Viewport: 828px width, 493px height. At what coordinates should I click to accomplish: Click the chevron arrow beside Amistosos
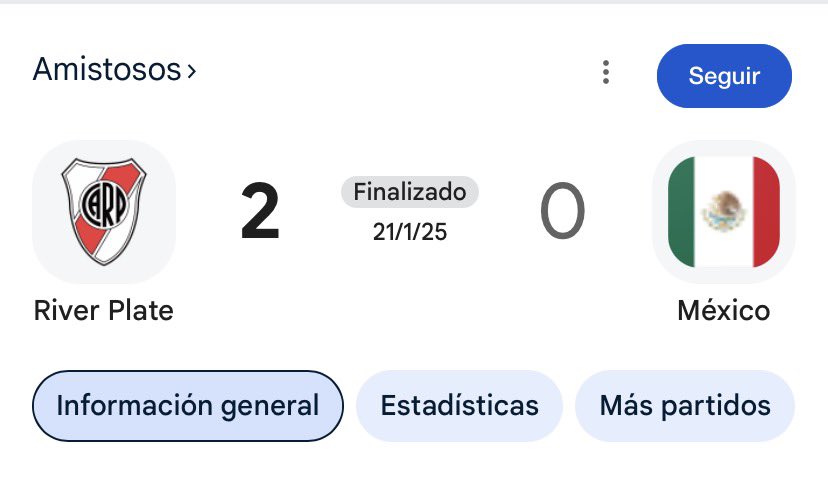pyautogui.click(x=192, y=71)
